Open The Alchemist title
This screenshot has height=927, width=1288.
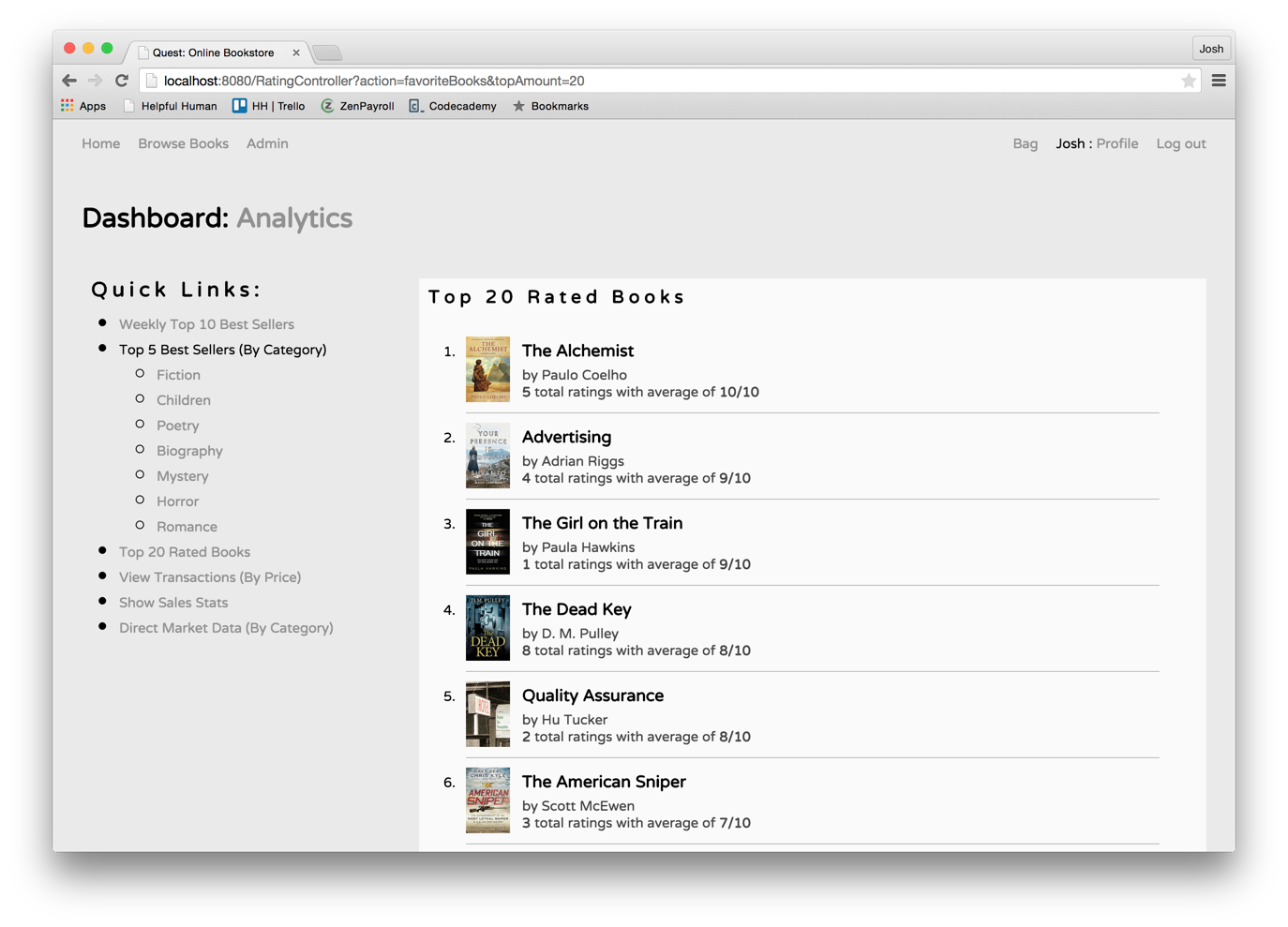tap(577, 351)
